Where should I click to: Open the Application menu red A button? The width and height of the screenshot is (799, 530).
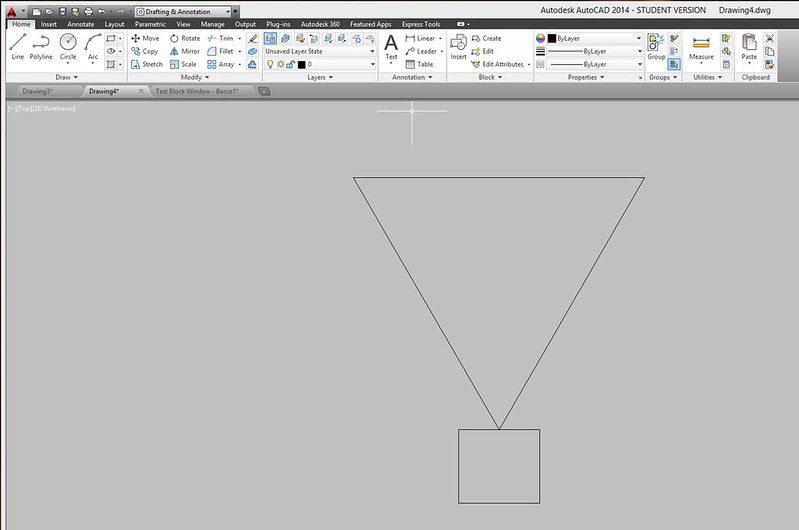tap(12, 11)
